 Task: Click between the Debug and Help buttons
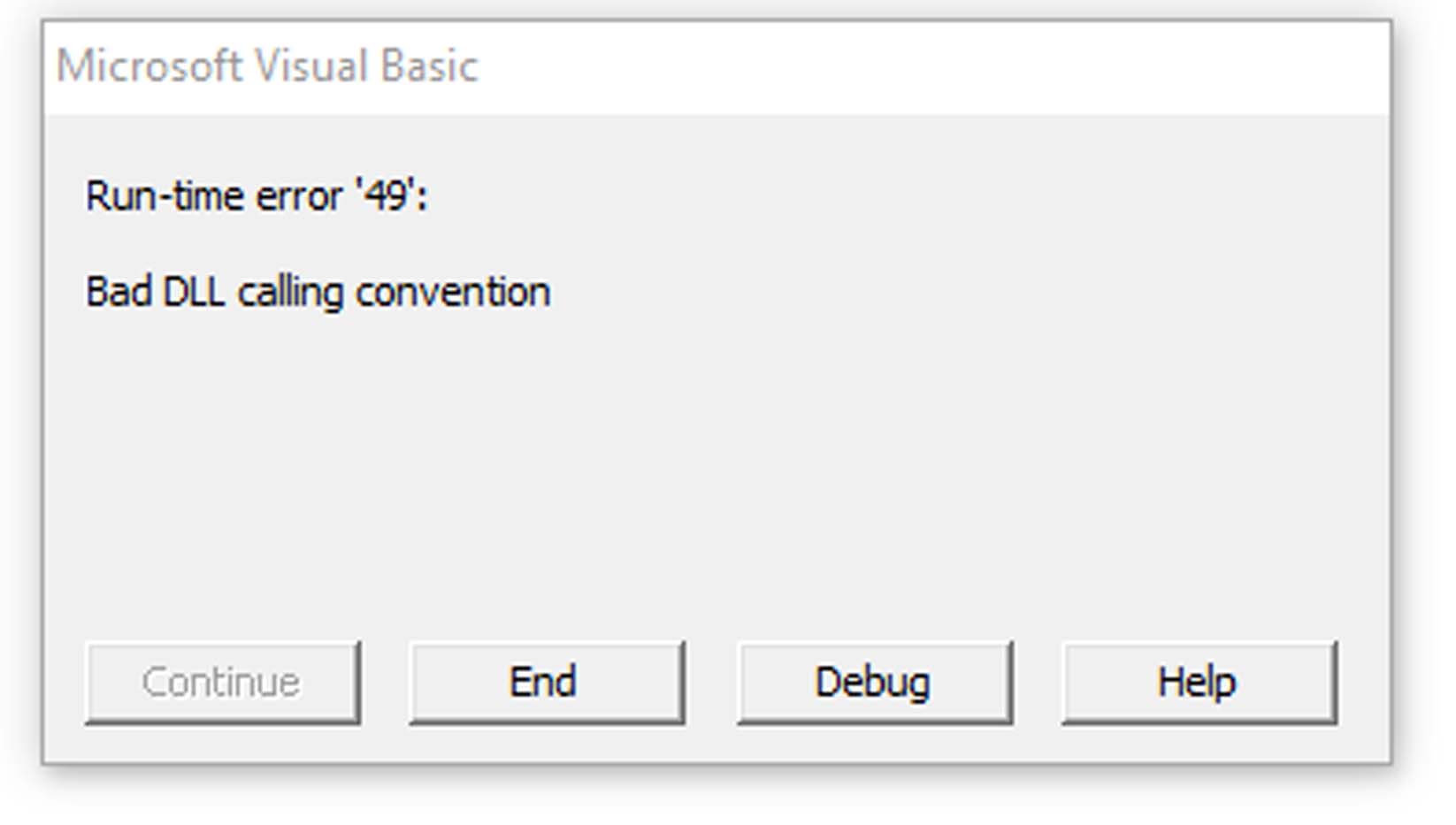[x=1037, y=681]
